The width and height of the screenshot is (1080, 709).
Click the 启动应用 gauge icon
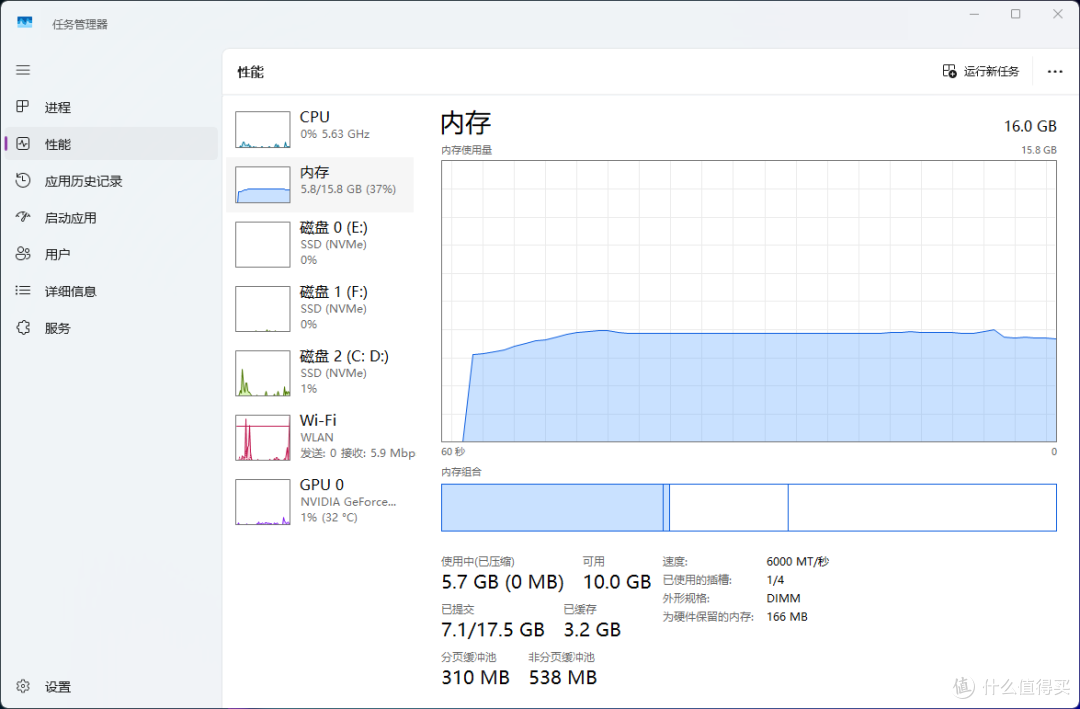point(23,217)
